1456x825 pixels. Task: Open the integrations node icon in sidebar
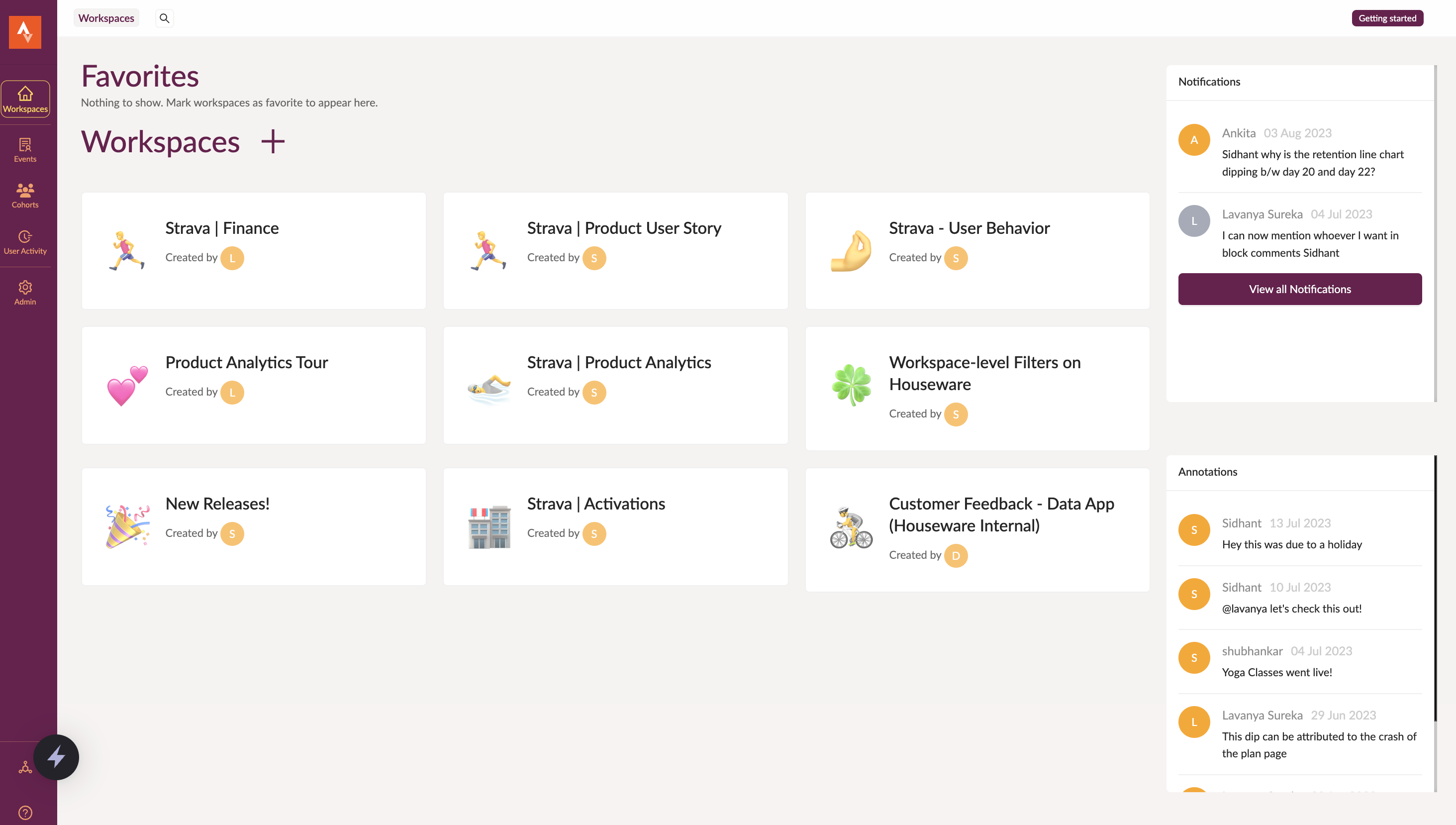pyautogui.click(x=25, y=768)
